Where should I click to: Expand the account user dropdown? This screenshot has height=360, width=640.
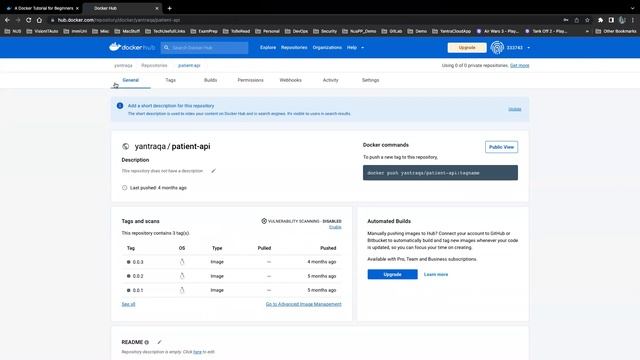pos(528,48)
